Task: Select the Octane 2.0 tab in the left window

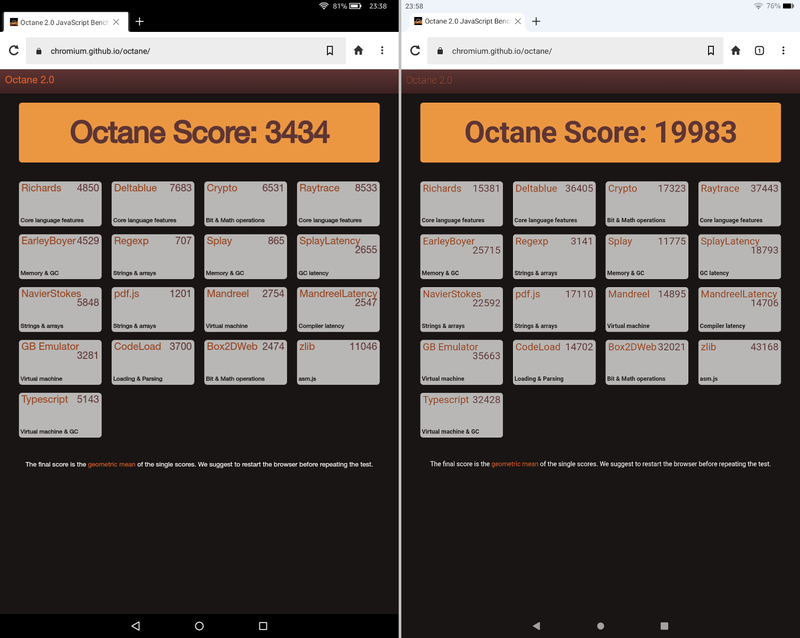Action: (x=60, y=19)
